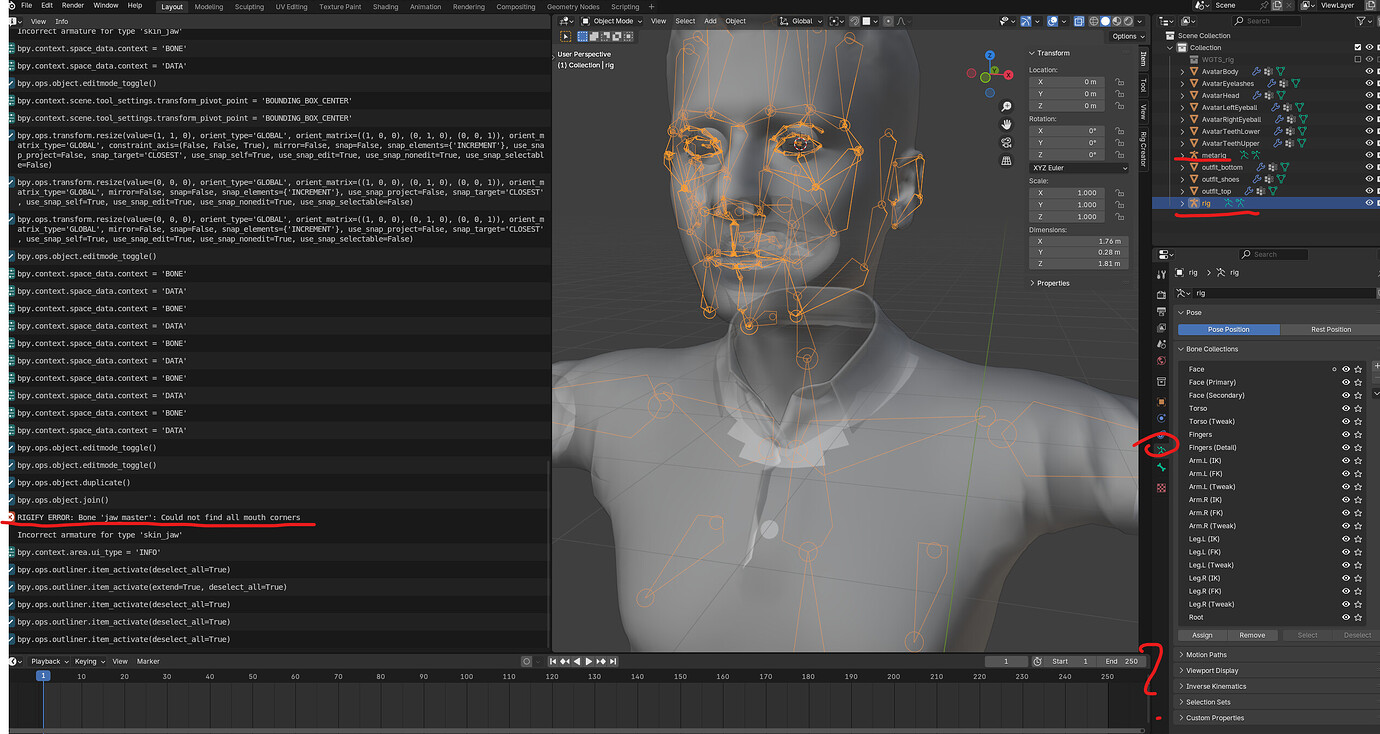Screen dimensions: 1380x734
Task: Open the Rig Creator sidebar tab
Action: (x=1143, y=148)
